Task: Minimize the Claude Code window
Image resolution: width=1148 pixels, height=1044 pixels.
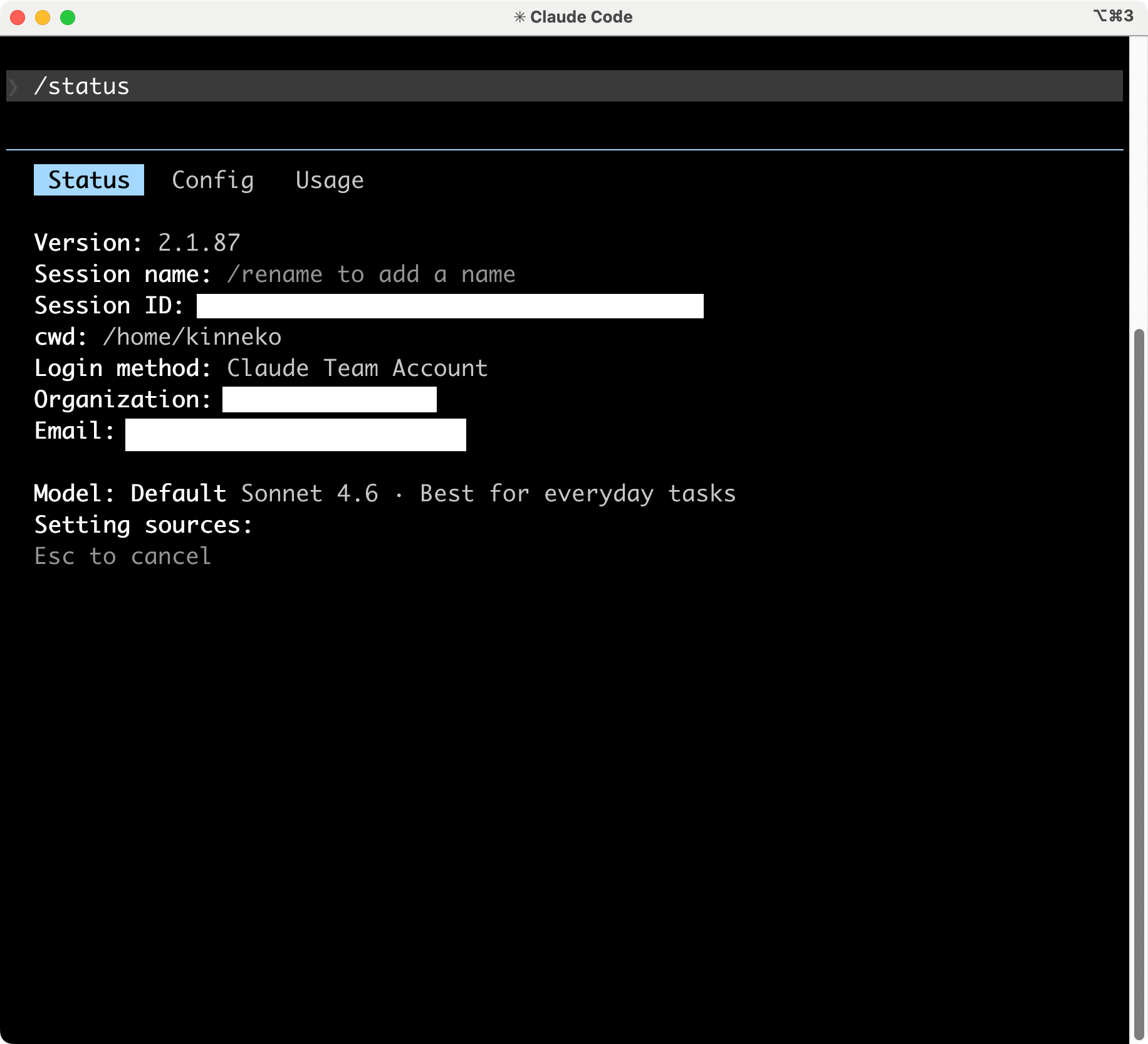Action: point(43,18)
